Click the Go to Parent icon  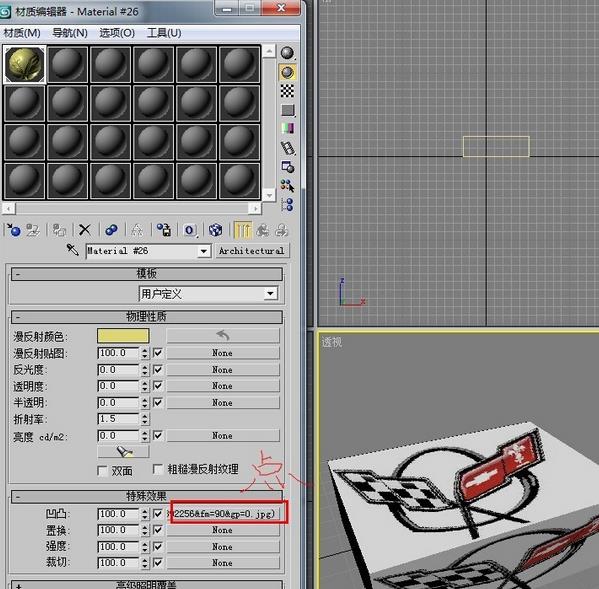263,230
